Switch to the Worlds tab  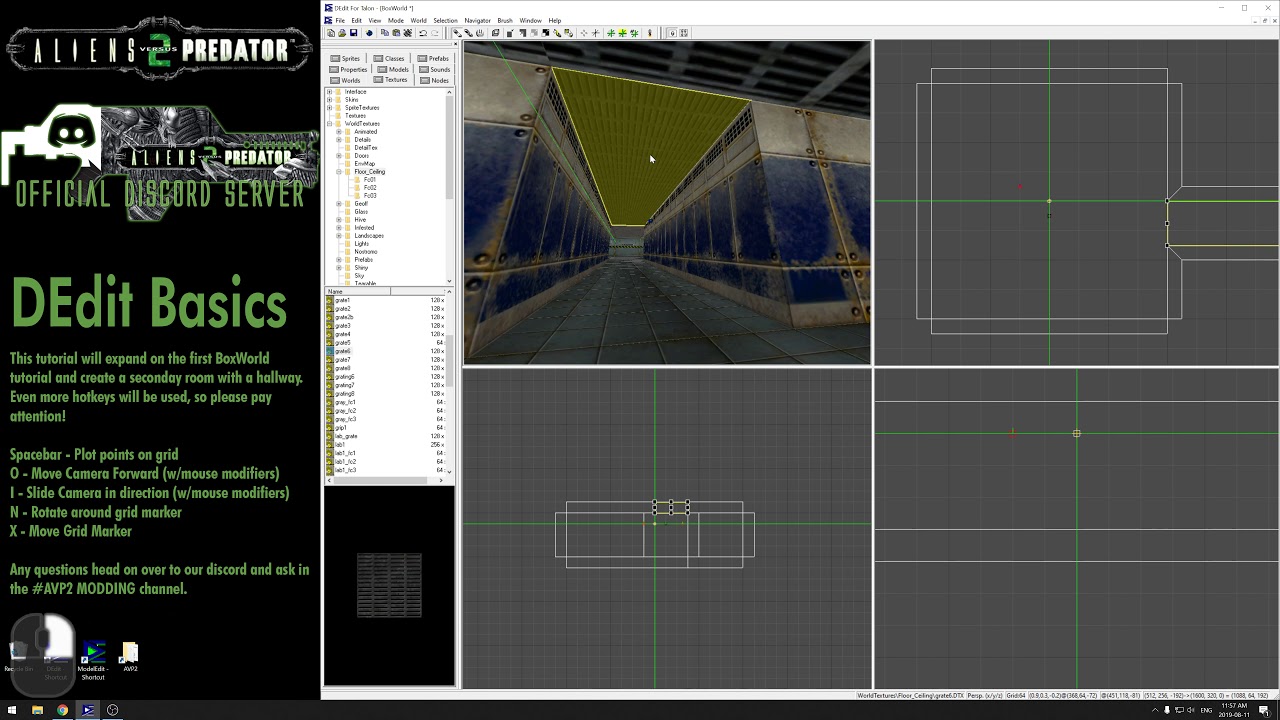346,80
